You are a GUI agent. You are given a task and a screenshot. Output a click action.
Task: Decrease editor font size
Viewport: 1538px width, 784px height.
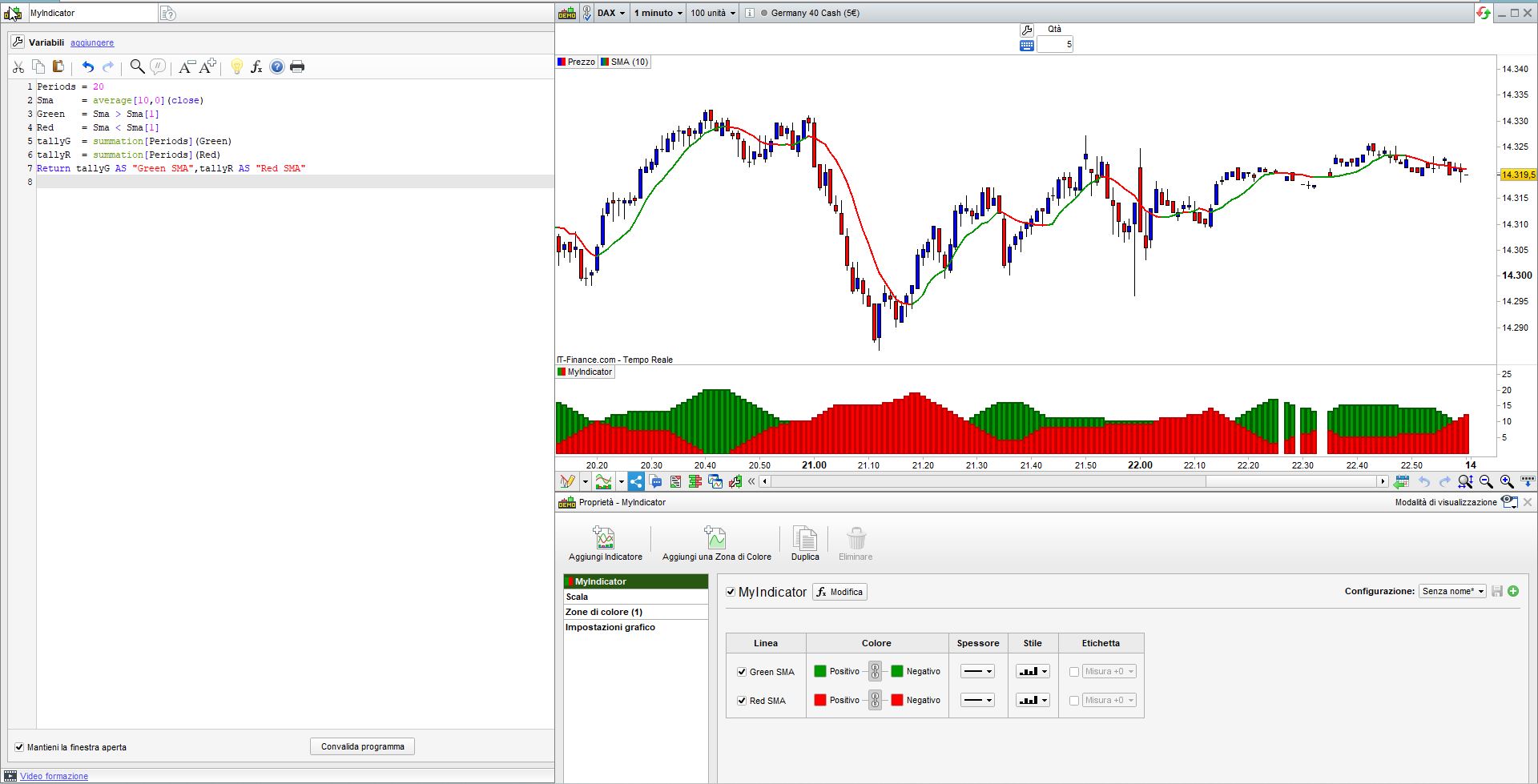(187, 66)
